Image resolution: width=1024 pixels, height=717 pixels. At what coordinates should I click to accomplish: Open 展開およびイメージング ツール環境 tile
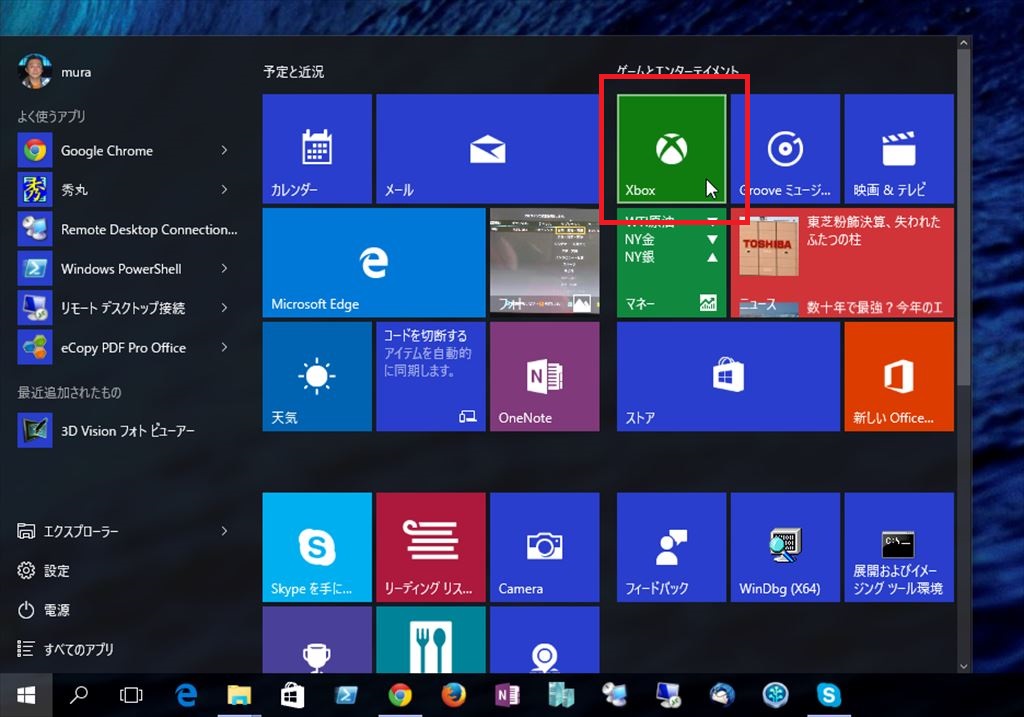(899, 547)
